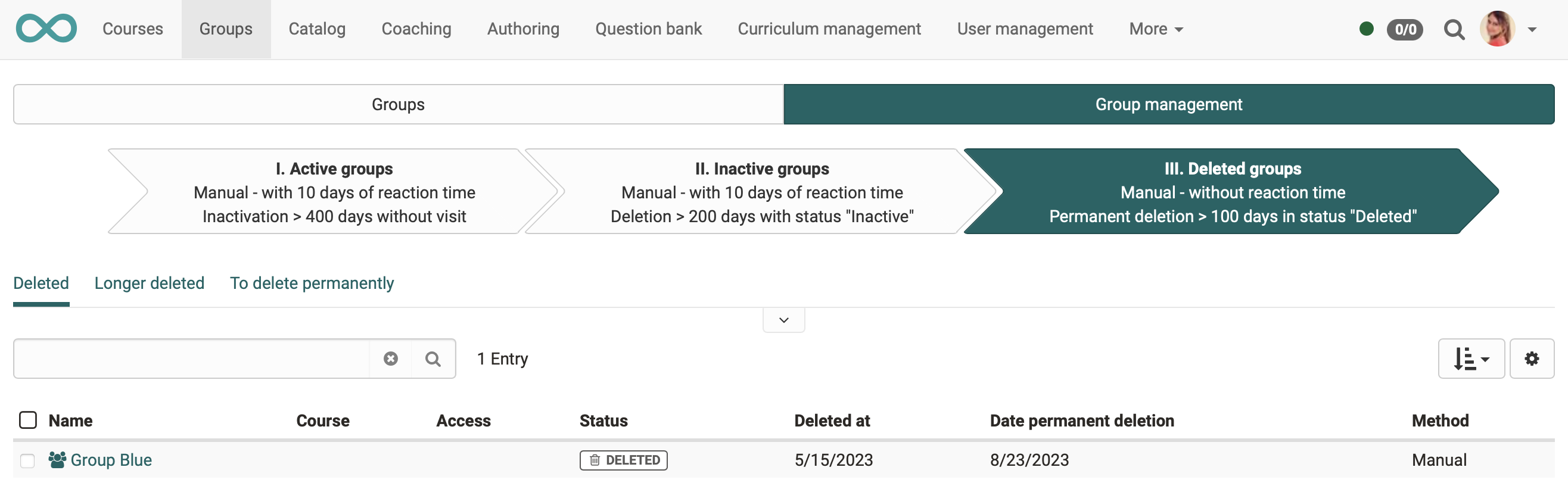Select the III. Deleted groups step

click(x=1233, y=192)
